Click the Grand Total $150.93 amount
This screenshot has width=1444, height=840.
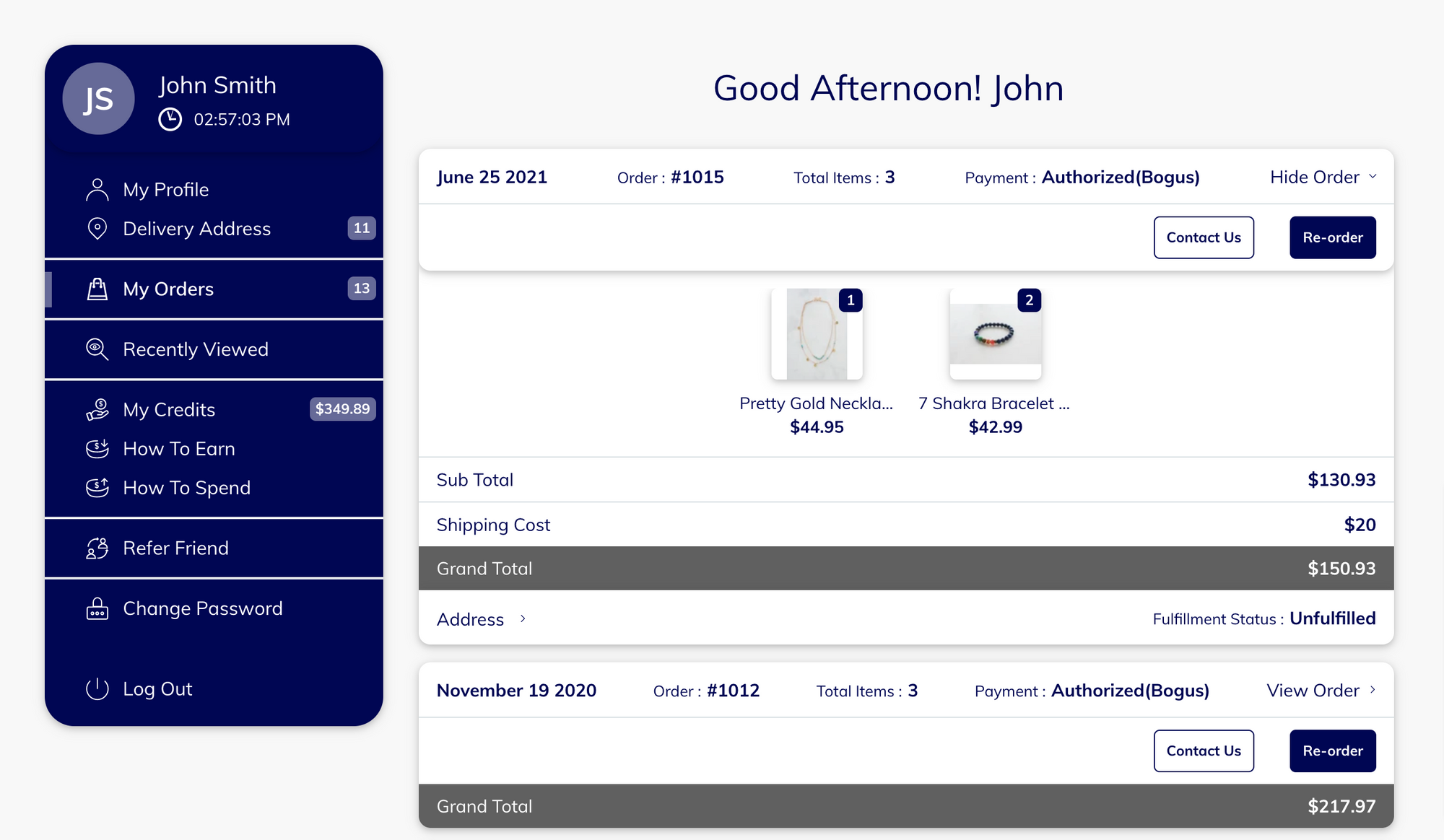[1341, 569]
